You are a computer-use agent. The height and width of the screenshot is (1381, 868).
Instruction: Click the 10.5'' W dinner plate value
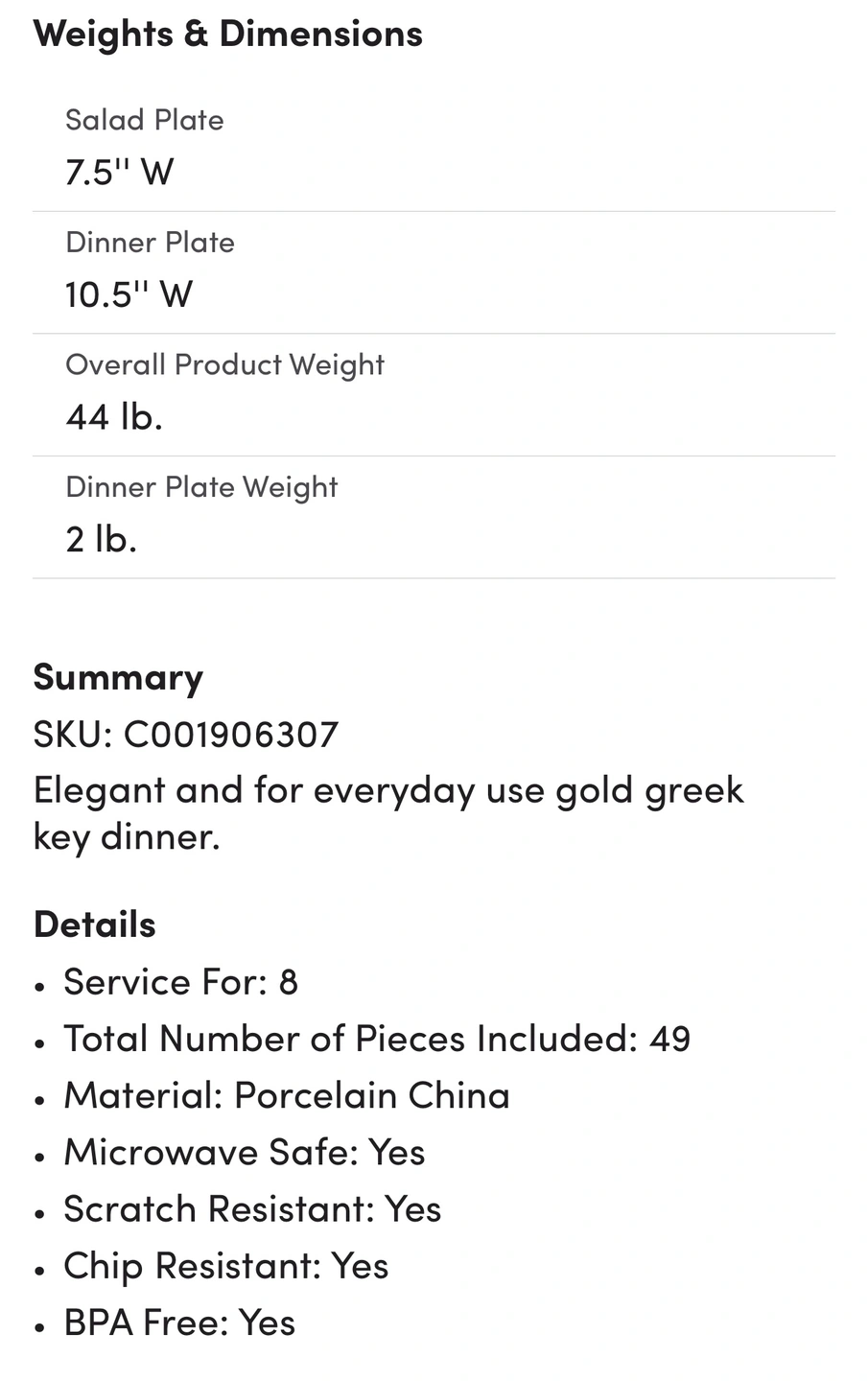129,294
